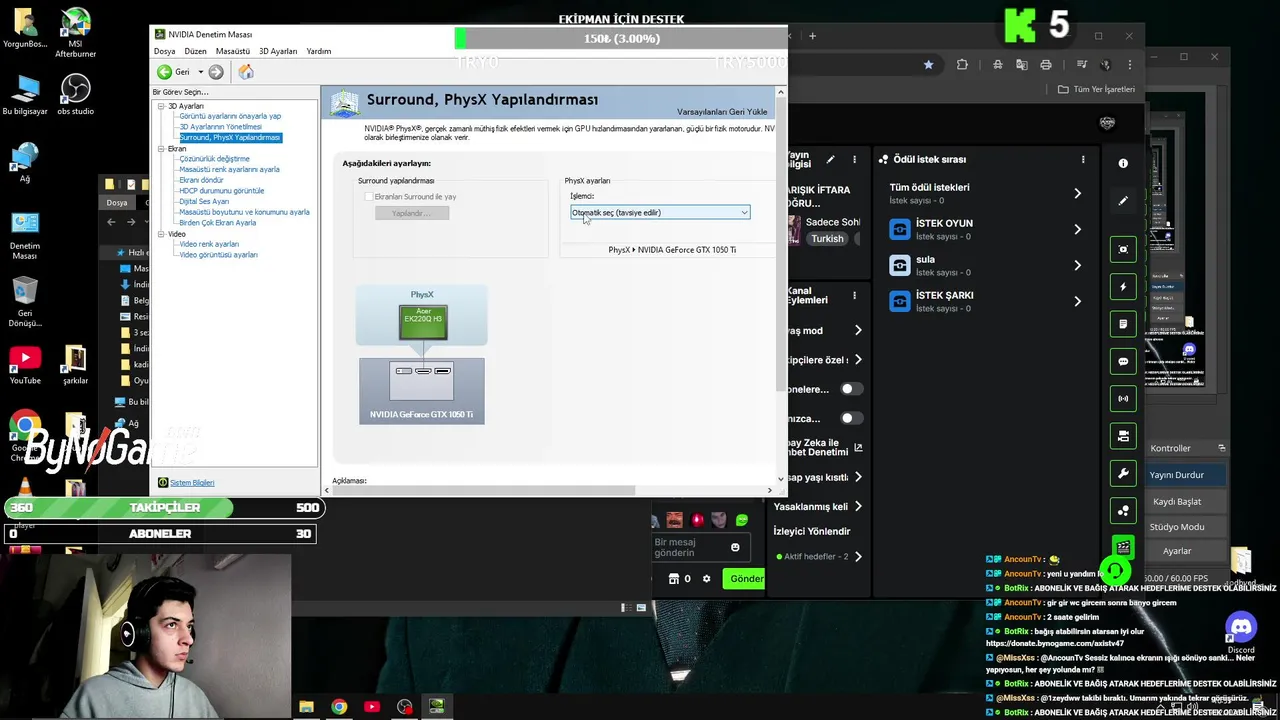Collapse the Video tree node
The width and height of the screenshot is (1280, 720).
pyautogui.click(x=160, y=234)
